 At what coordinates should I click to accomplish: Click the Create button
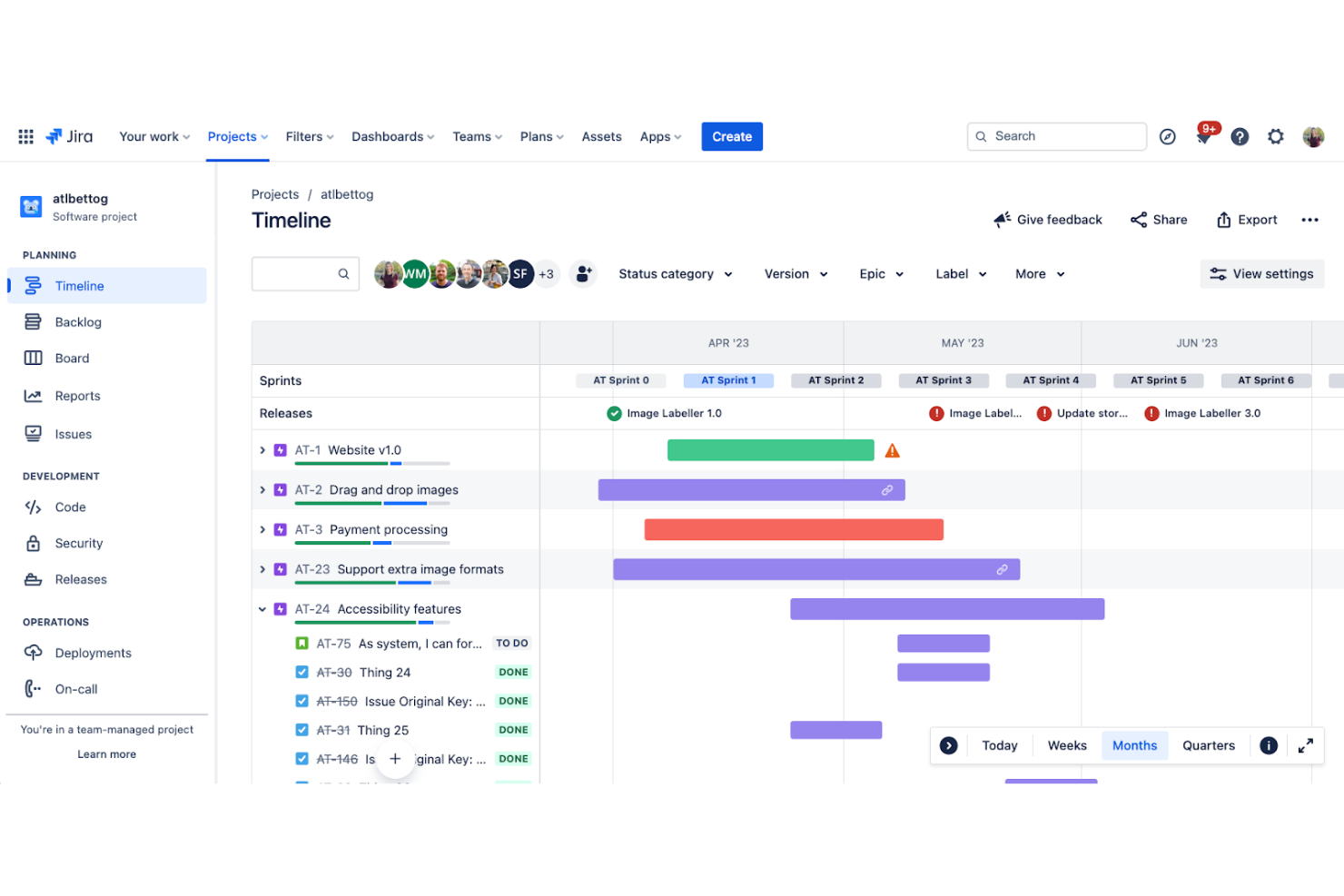[x=732, y=136]
